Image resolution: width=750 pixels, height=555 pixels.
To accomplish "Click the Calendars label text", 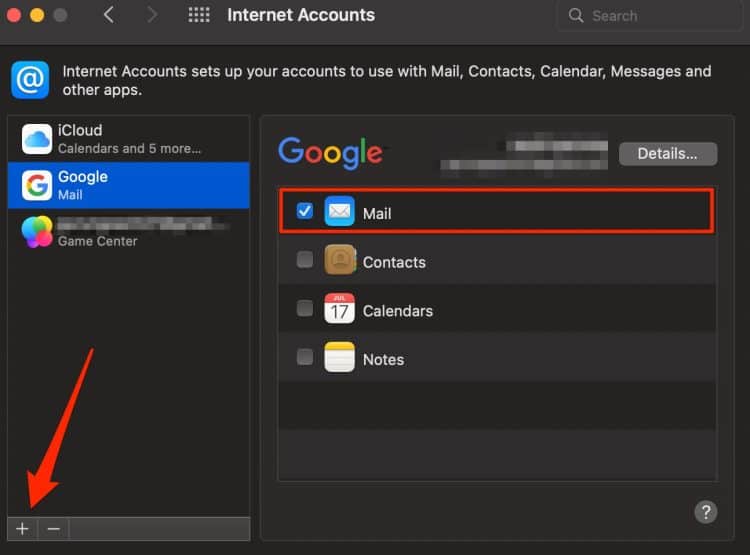I will click(397, 311).
